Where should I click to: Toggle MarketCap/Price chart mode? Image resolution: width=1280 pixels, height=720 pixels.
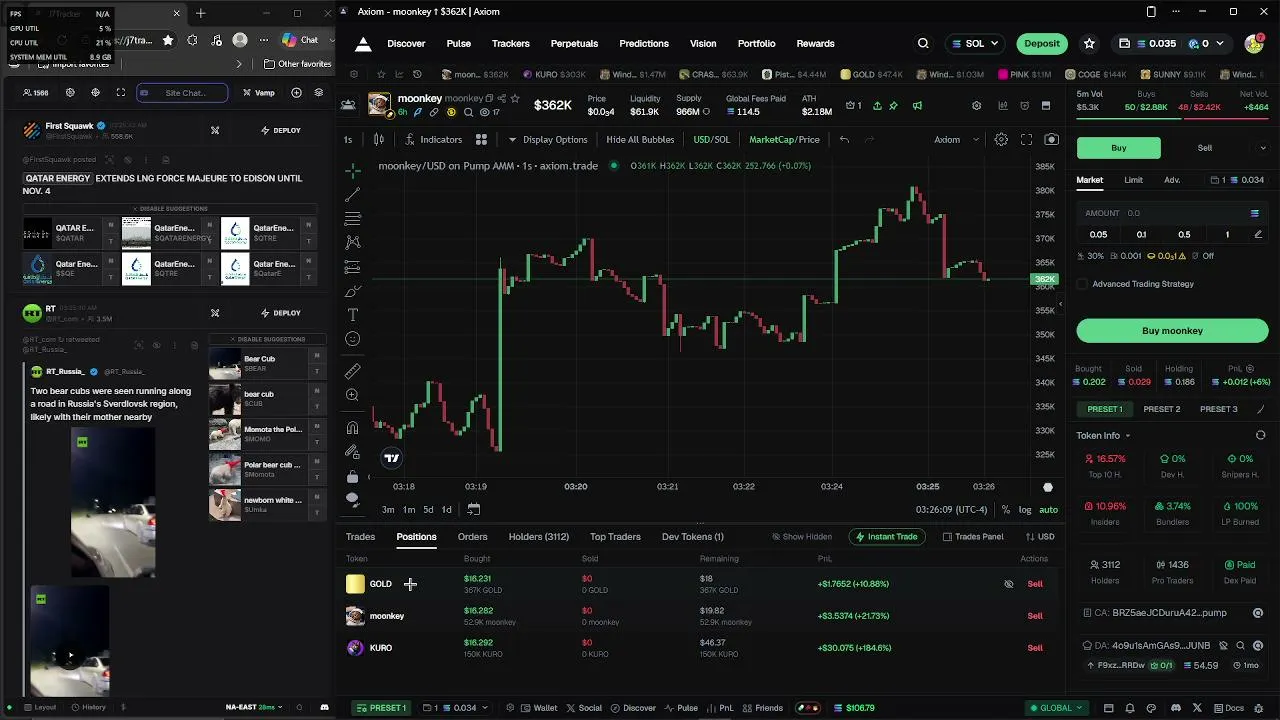(x=784, y=140)
